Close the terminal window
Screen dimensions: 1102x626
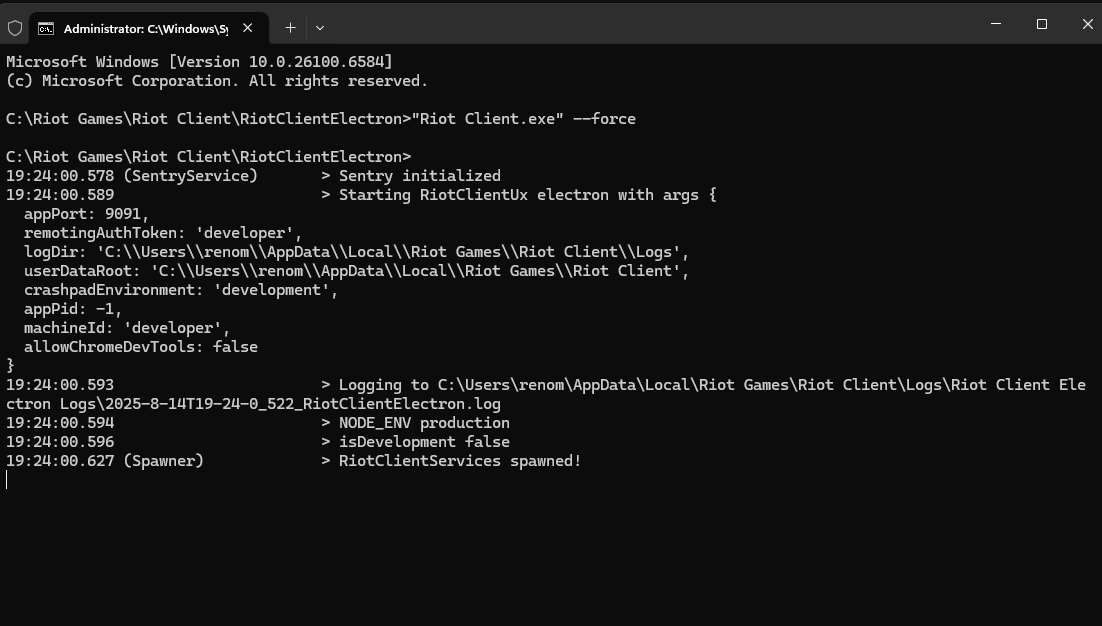pyautogui.click(x=1087, y=24)
